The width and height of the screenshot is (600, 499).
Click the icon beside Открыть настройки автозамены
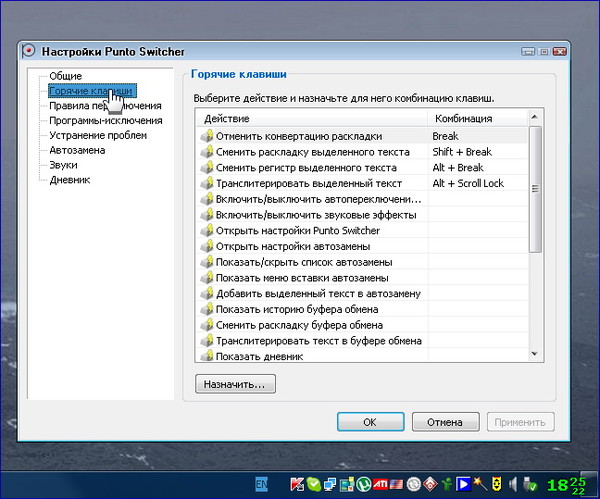(x=207, y=246)
